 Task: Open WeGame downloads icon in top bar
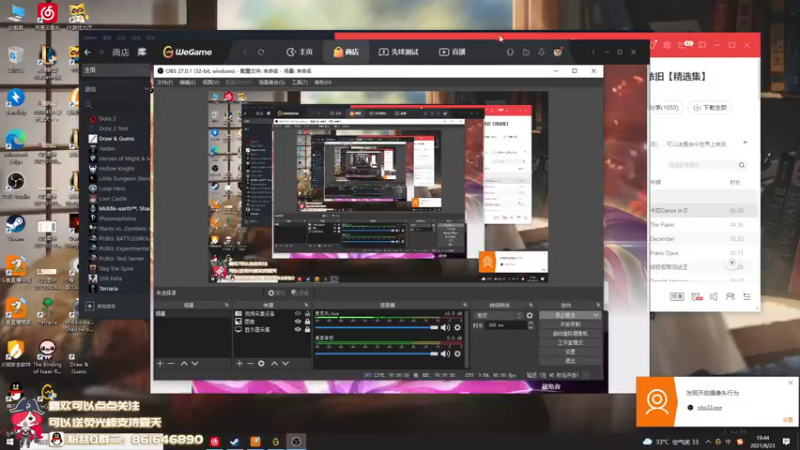pyautogui.click(x=541, y=52)
